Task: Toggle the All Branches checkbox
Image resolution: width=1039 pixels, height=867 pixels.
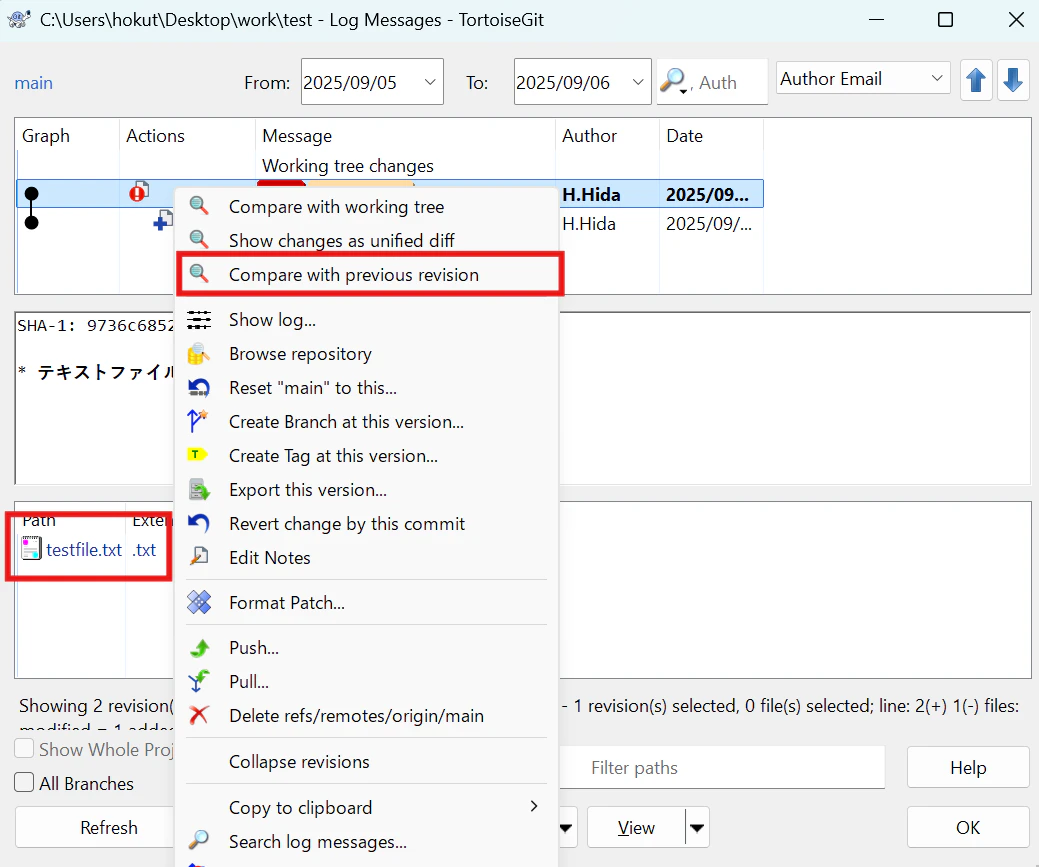Action: click(x=24, y=782)
